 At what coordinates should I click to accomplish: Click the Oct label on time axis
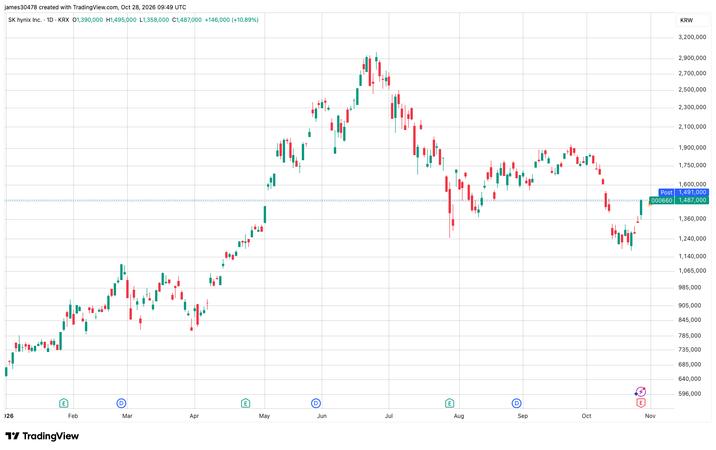tap(586, 416)
